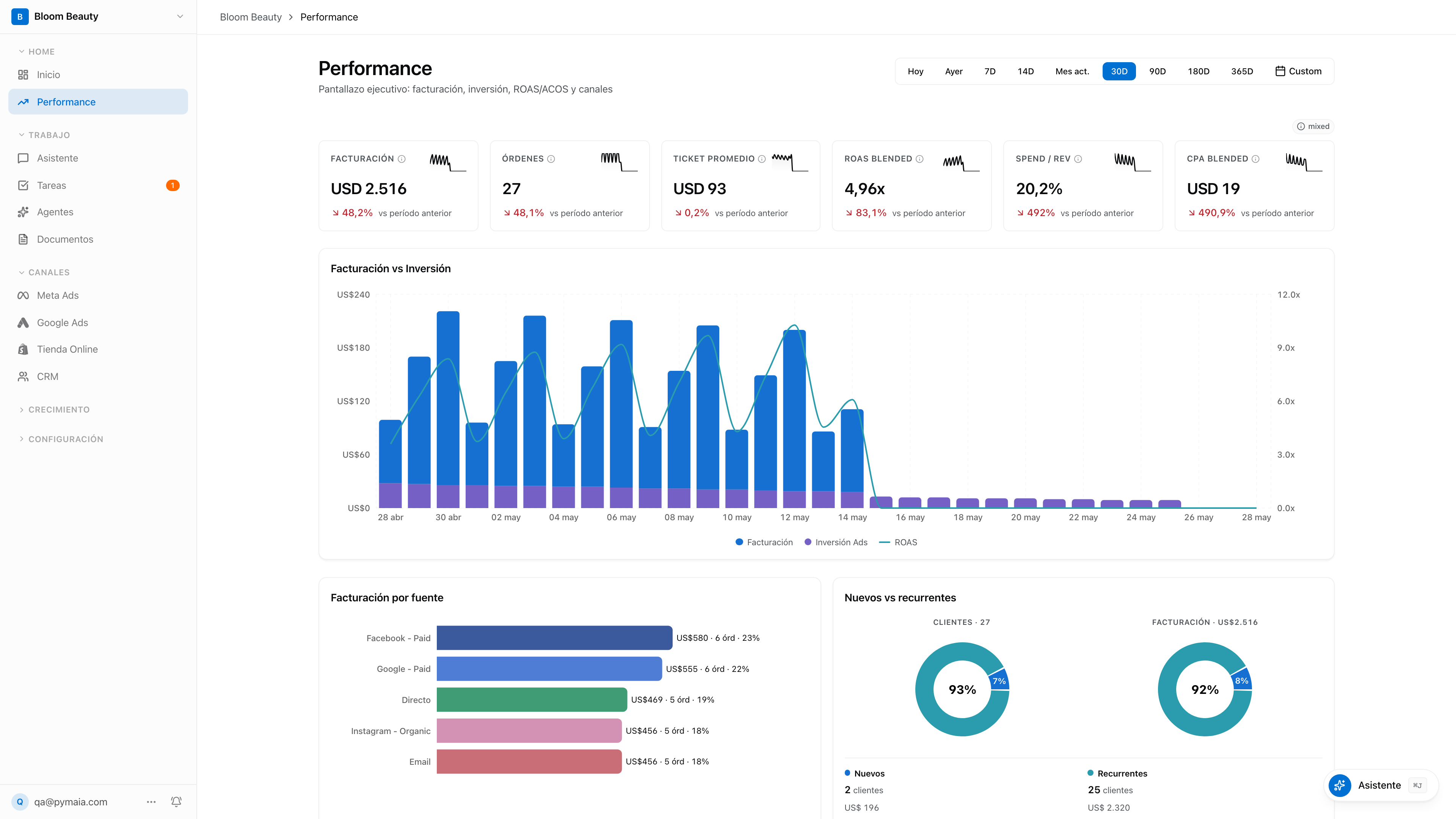Switch to the 14D date range
This screenshot has height=819, width=1456.
tap(1026, 71)
